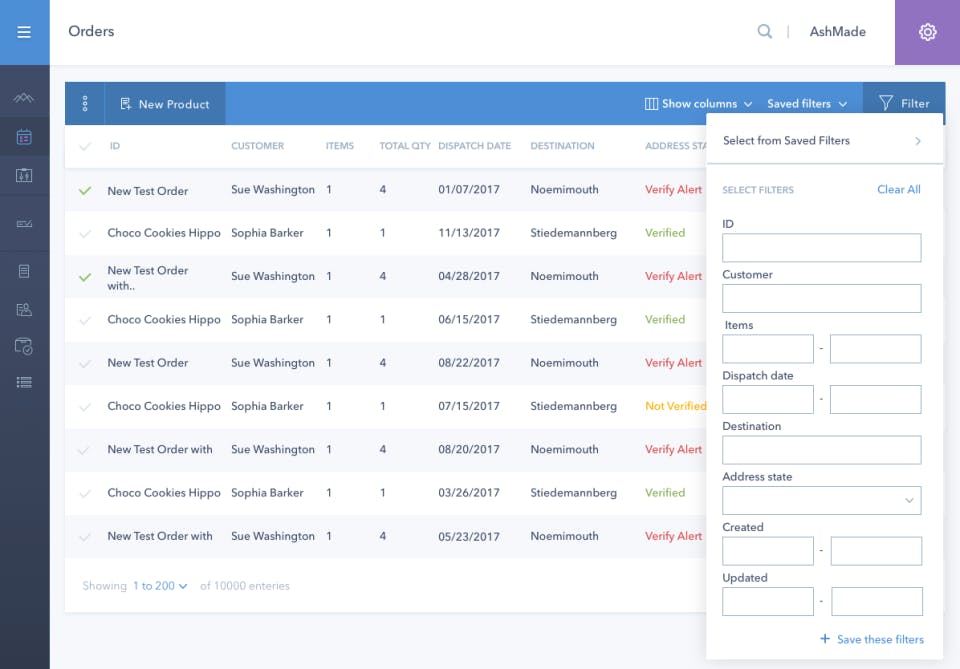This screenshot has height=669, width=960.
Task: Open the window-with-checkmark sidebar icon
Action: pyautogui.click(x=24, y=346)
